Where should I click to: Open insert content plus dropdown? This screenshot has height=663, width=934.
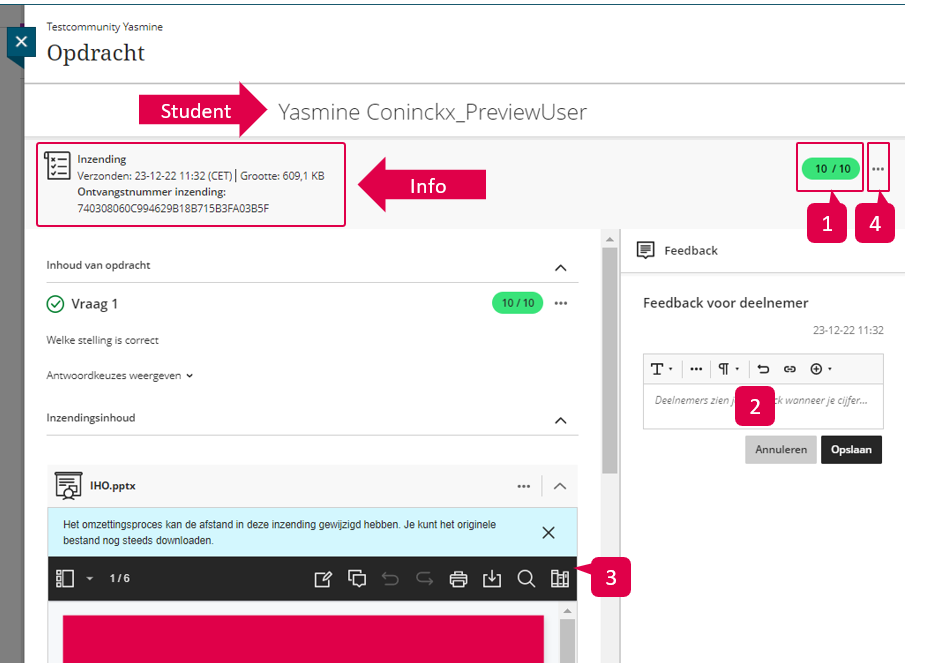tap(820, 369)
